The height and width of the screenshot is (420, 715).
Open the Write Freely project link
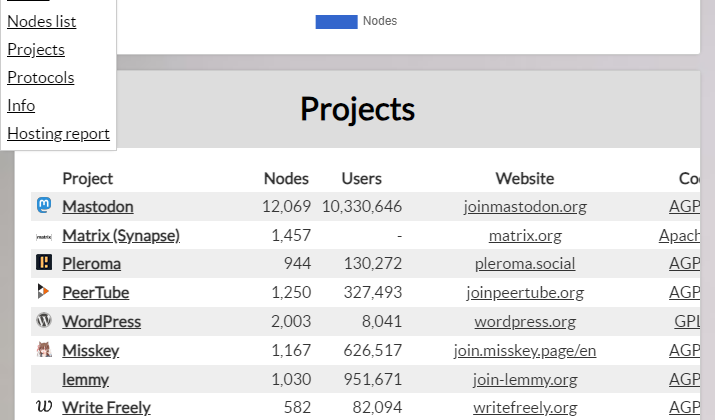(106, 407)
